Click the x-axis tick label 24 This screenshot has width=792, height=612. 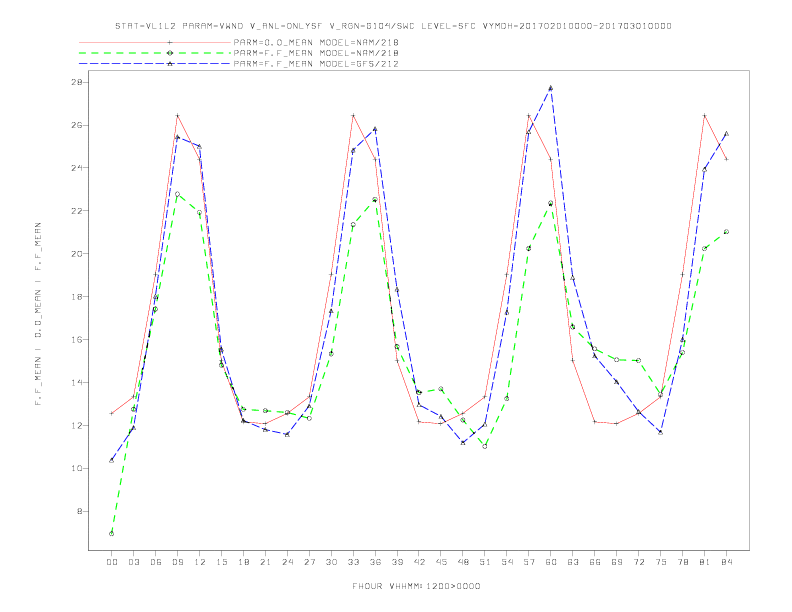coord(287,562)
